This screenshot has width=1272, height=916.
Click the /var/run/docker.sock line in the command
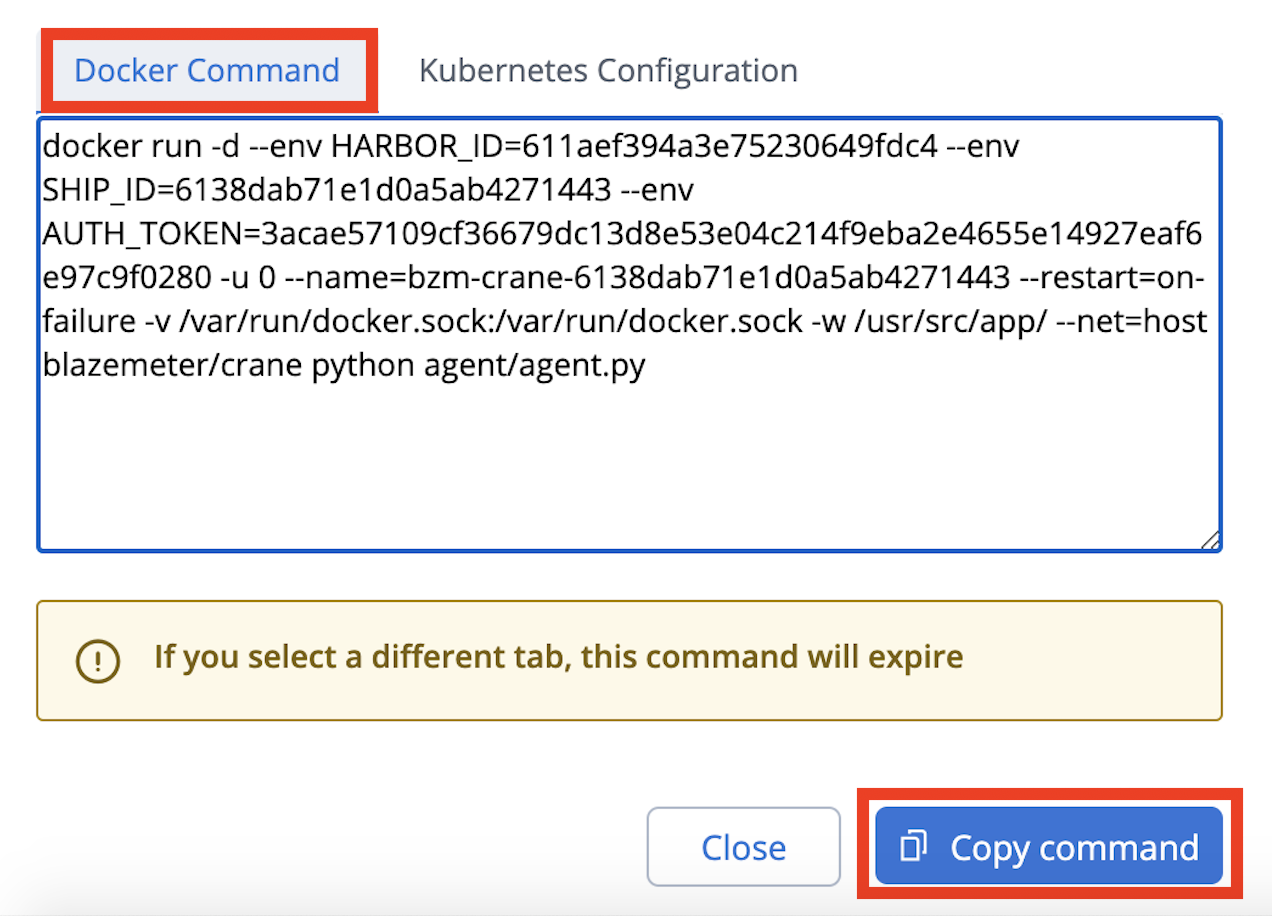[x=625, y=322]
